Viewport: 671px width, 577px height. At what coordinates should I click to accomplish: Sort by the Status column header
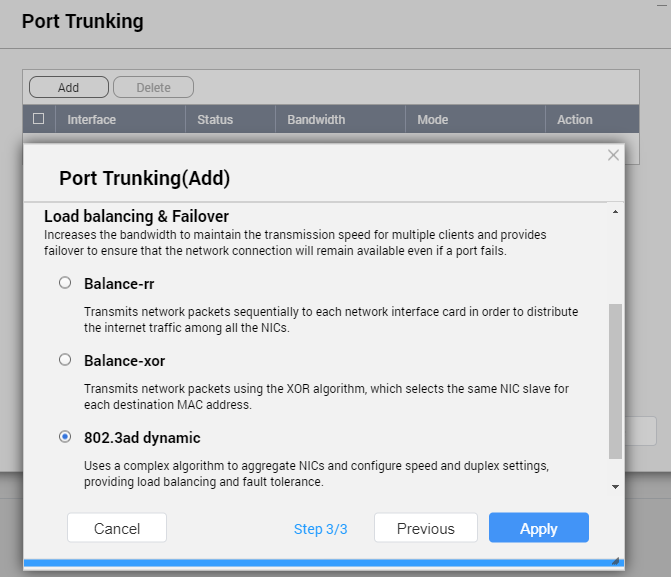(215, 120)
